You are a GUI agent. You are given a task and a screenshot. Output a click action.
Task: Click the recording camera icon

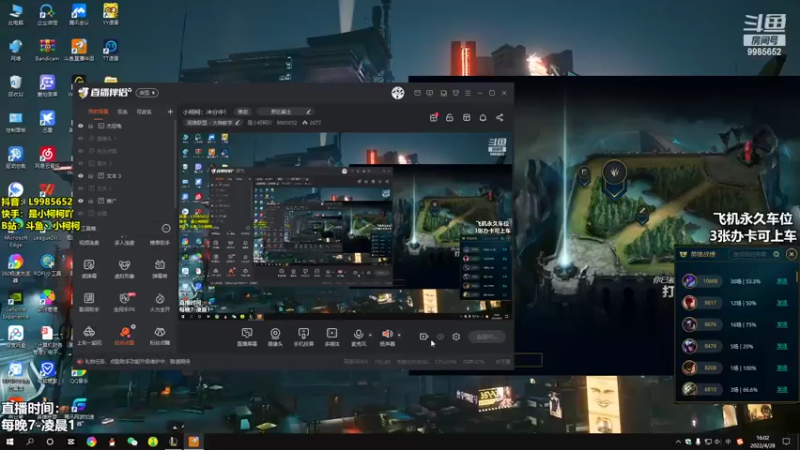[423, 336]
